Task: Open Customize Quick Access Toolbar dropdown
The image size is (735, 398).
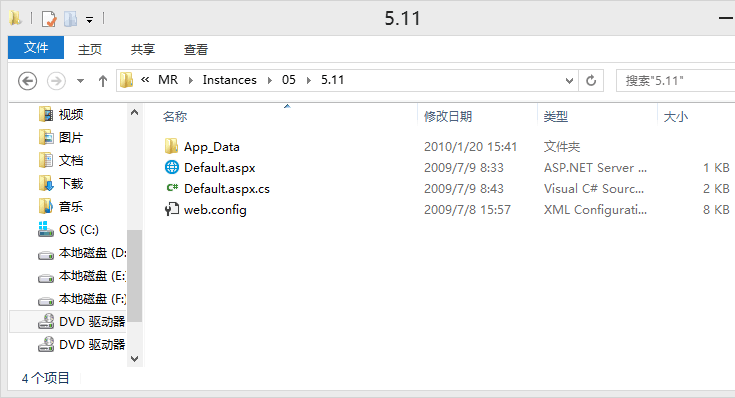Action: click(x=90, y=20)
